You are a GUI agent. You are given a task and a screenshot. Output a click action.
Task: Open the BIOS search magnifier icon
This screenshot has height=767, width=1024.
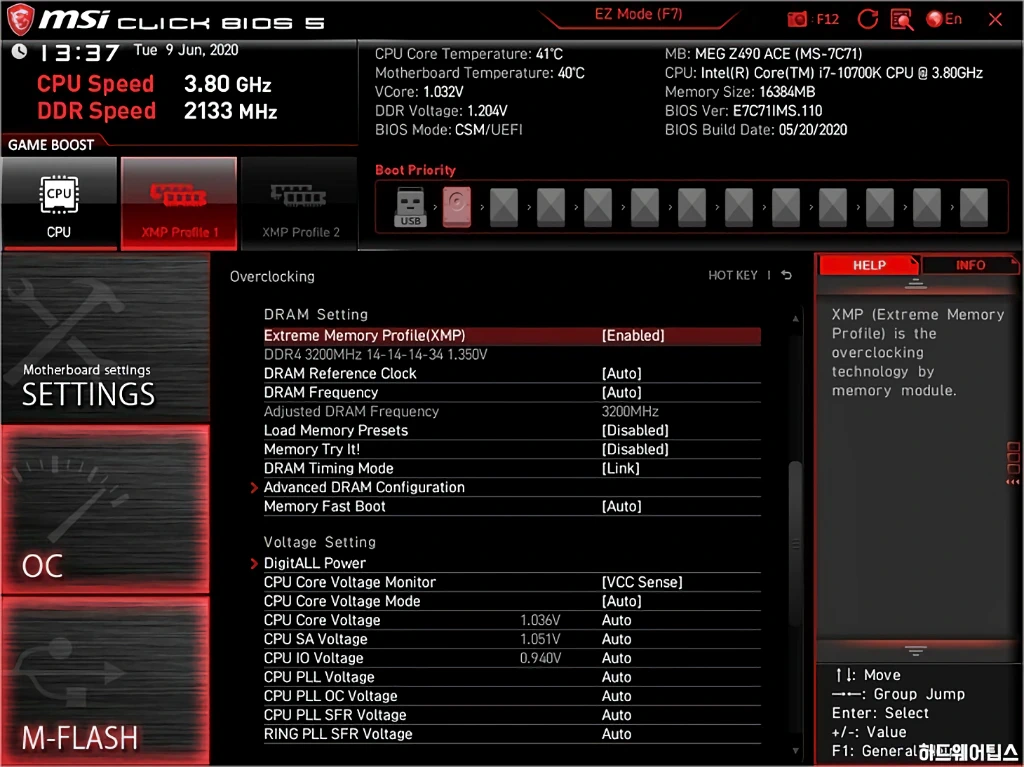902,19
